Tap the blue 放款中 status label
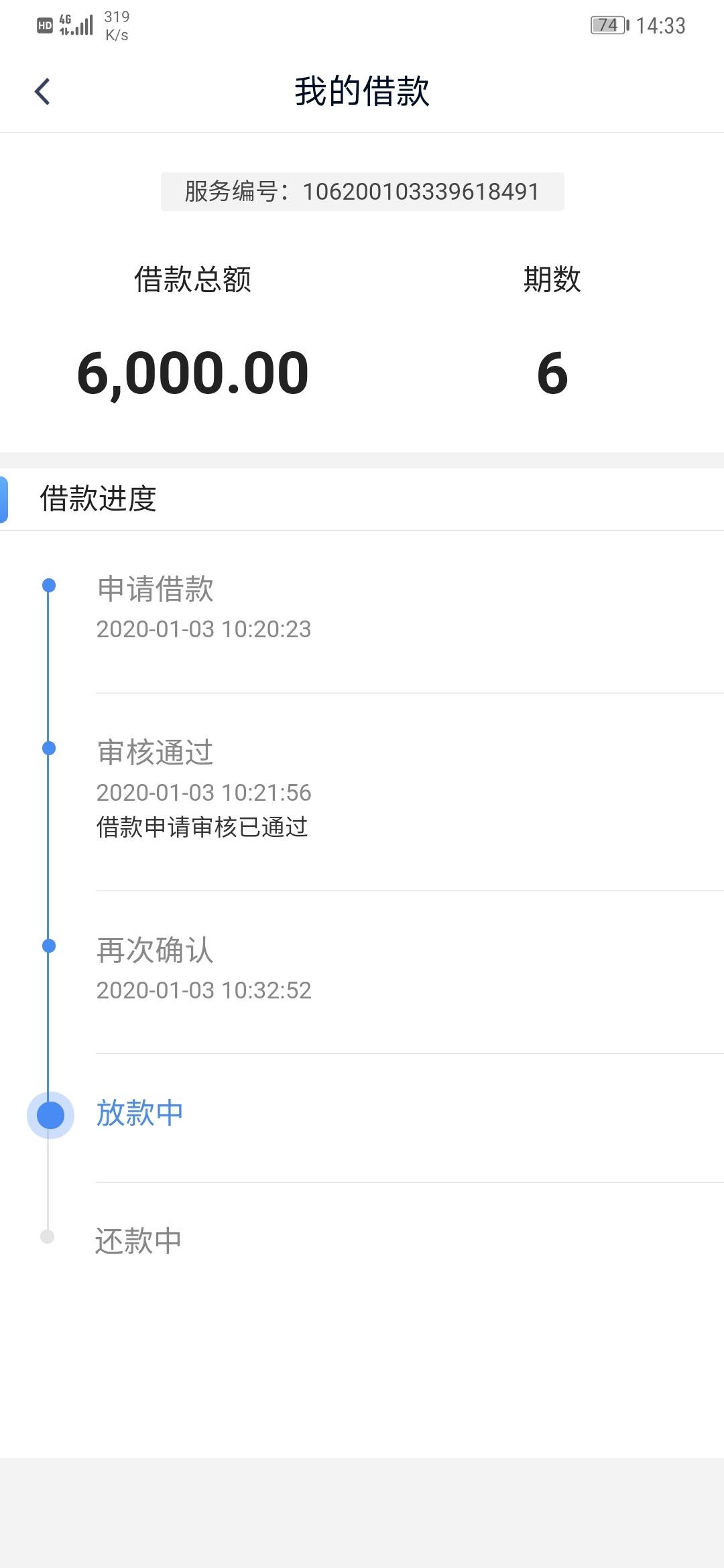Image resolution: width=724 pixels, height=1568 pixels. point(139,1113)
